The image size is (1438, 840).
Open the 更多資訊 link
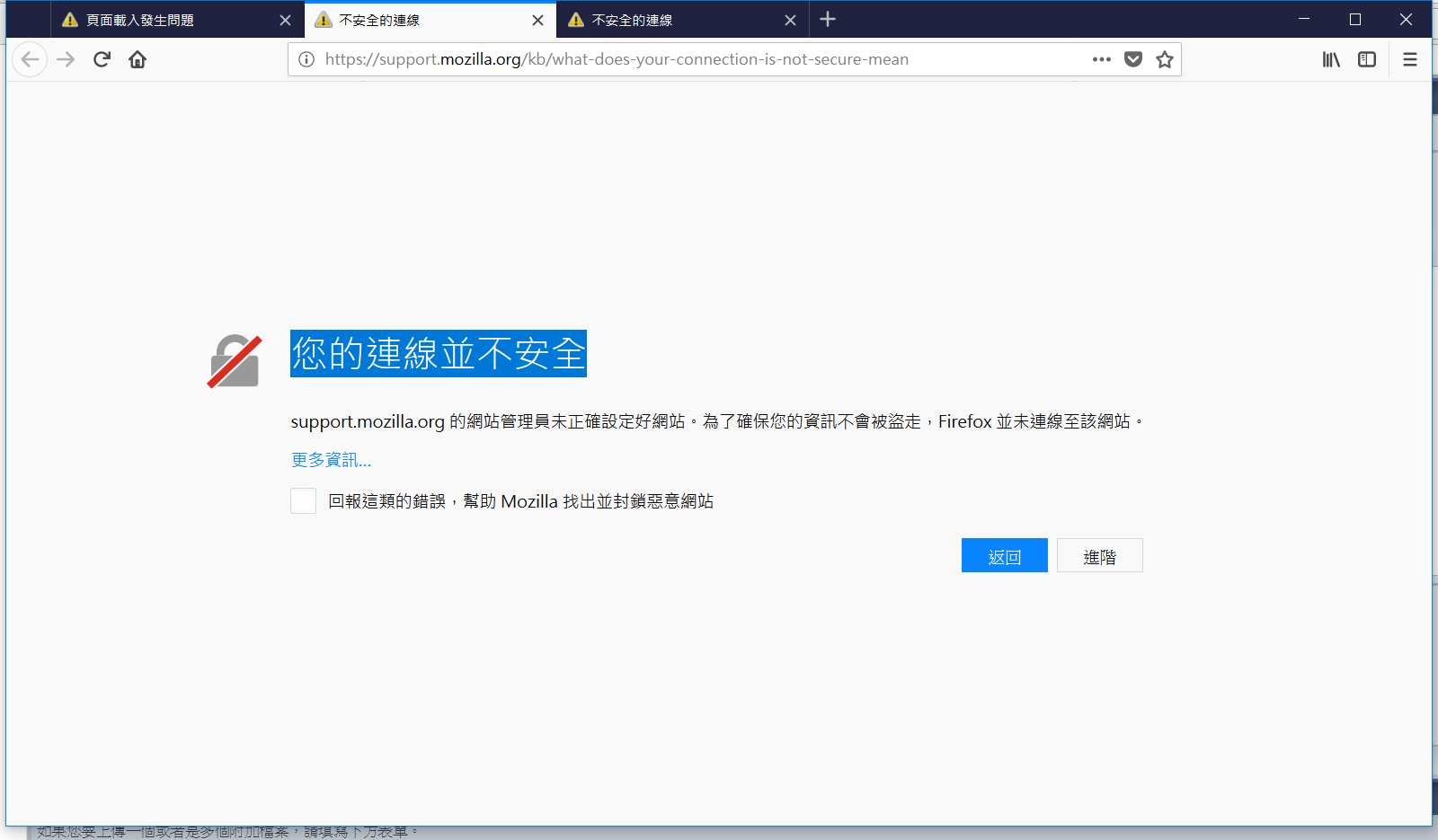tap(331, 460)
